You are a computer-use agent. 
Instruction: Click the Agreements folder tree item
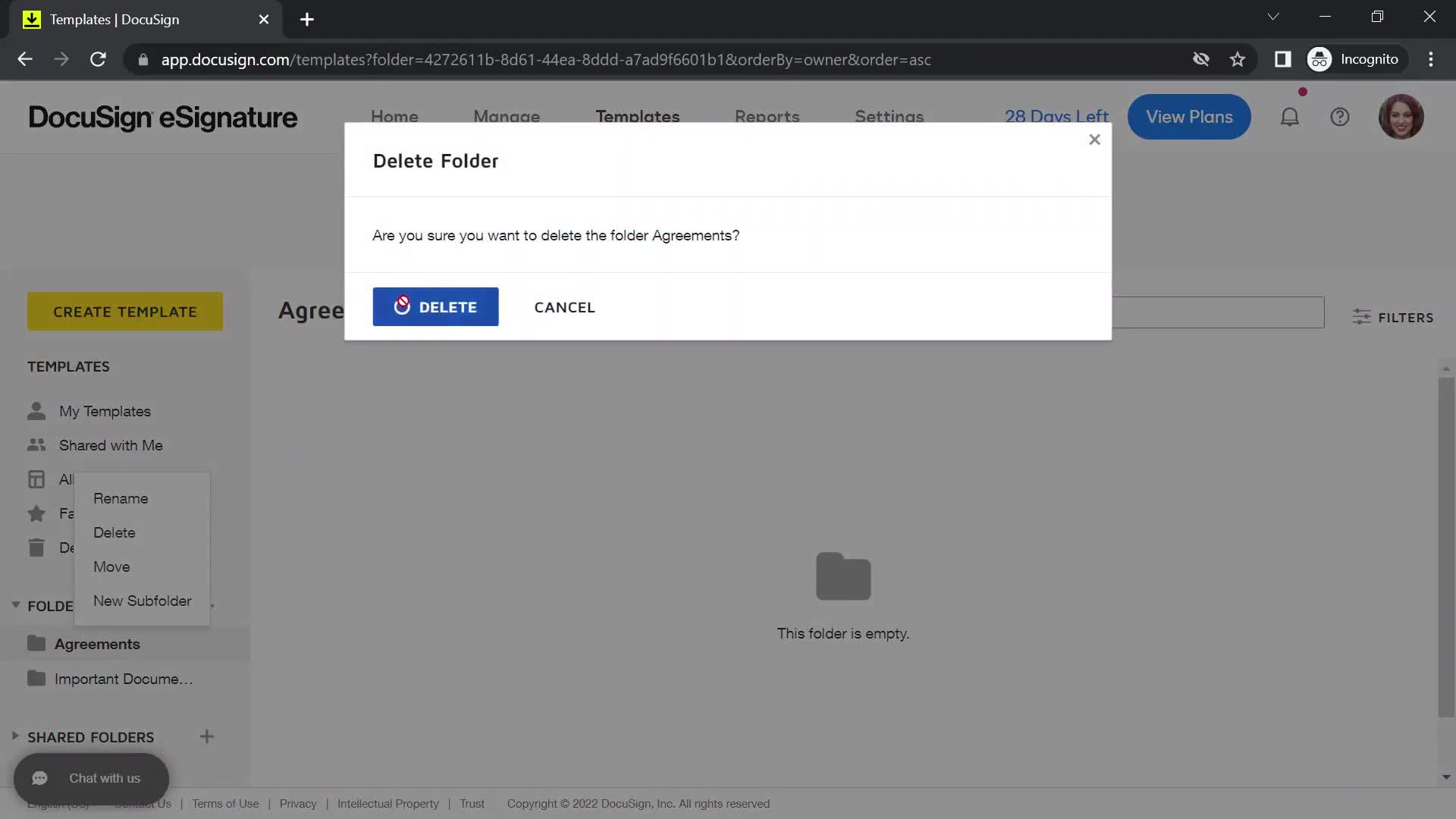tap(97, 643)
